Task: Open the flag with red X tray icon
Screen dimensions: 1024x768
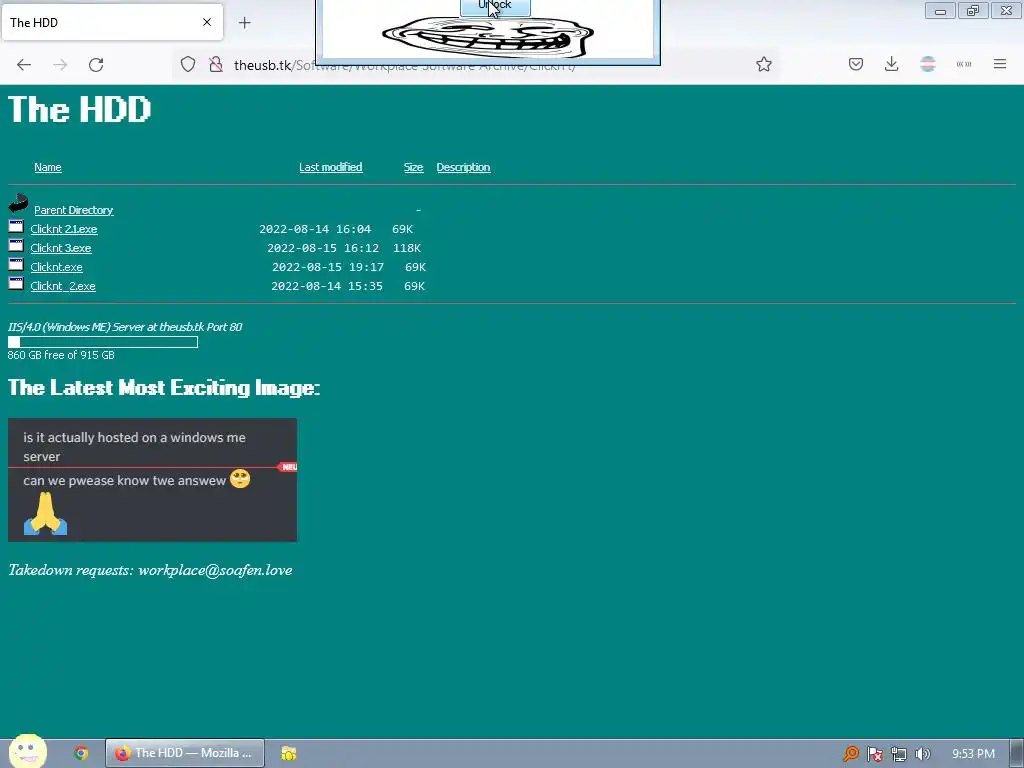Action: click(874, 754)
